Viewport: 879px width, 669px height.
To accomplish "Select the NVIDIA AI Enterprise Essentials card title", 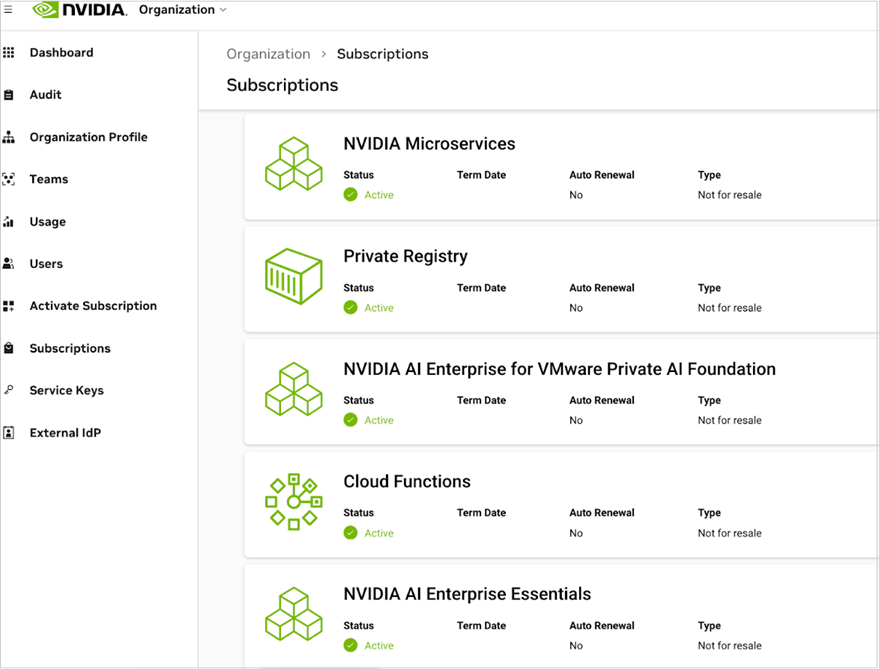I will tap(467, 594).
